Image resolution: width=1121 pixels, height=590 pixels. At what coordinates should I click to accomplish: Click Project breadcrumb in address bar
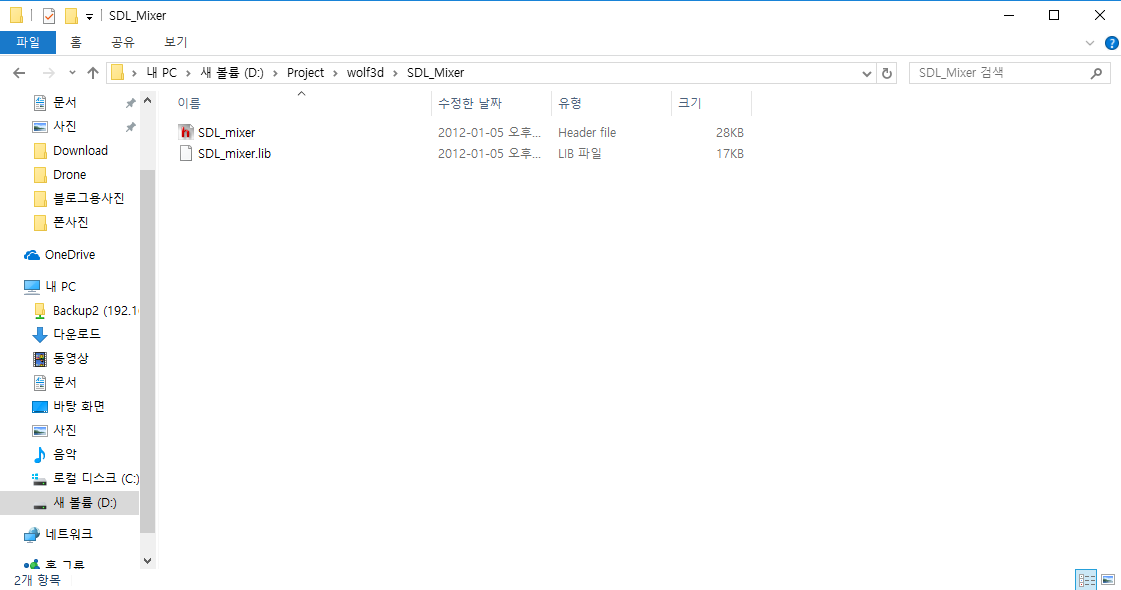pyautogui.click(x=305, y=73)
